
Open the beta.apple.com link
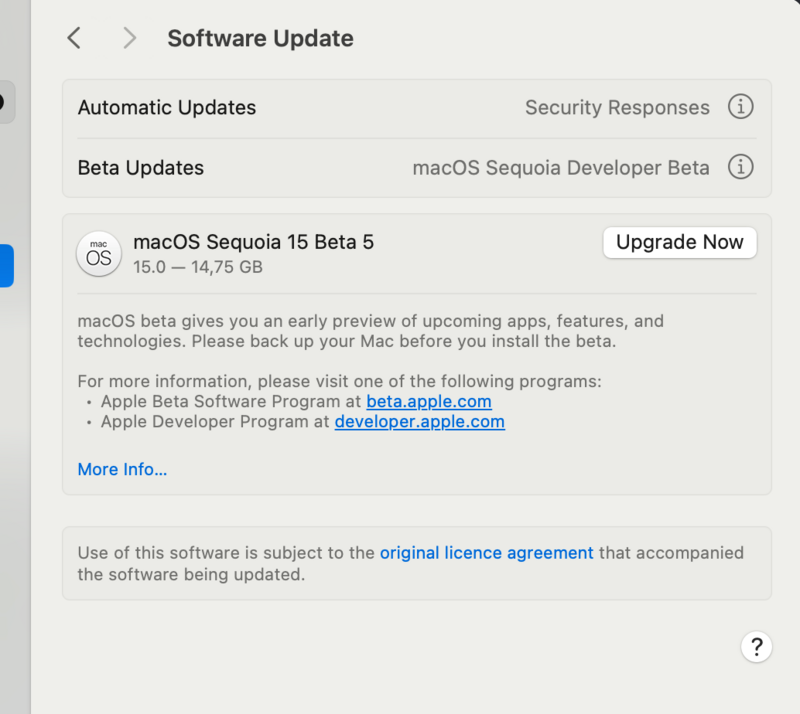coord(428,401)
